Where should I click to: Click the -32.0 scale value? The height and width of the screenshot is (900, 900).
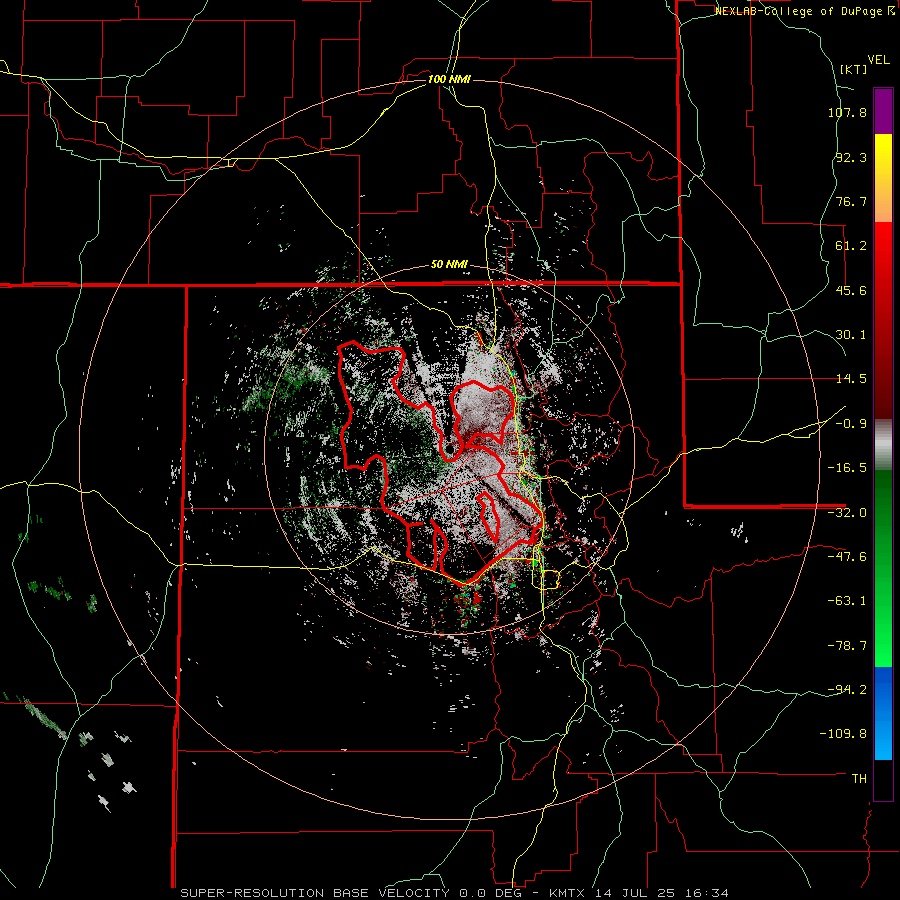[x=847, y=513]
